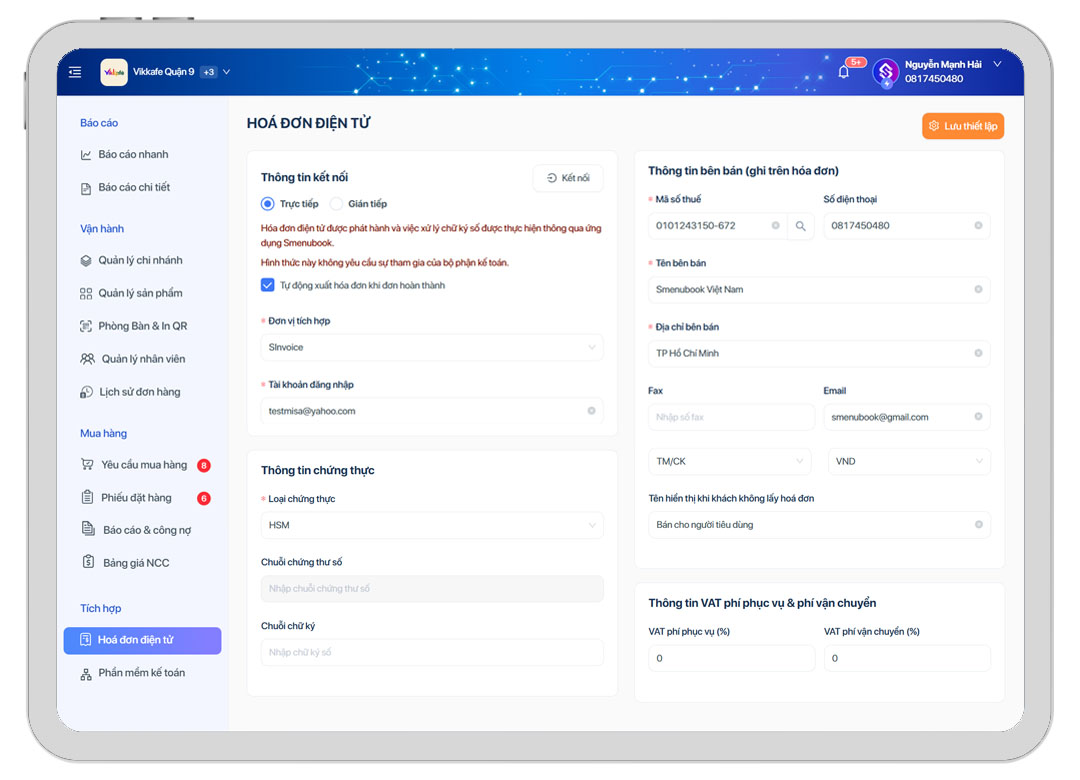Click the Tên bên bán input field
Image resolution: width=1080 pixels, height=780 pixels.
pos(819,289)
